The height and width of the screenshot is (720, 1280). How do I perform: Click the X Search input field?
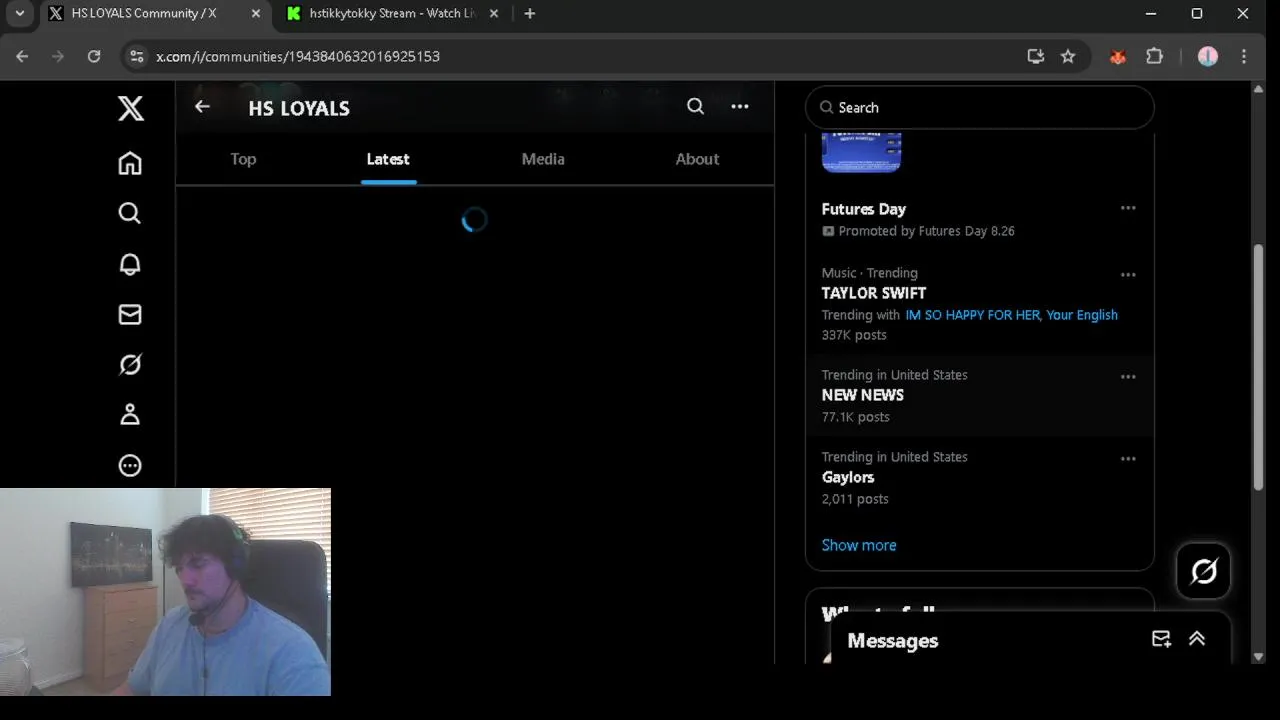980,107
